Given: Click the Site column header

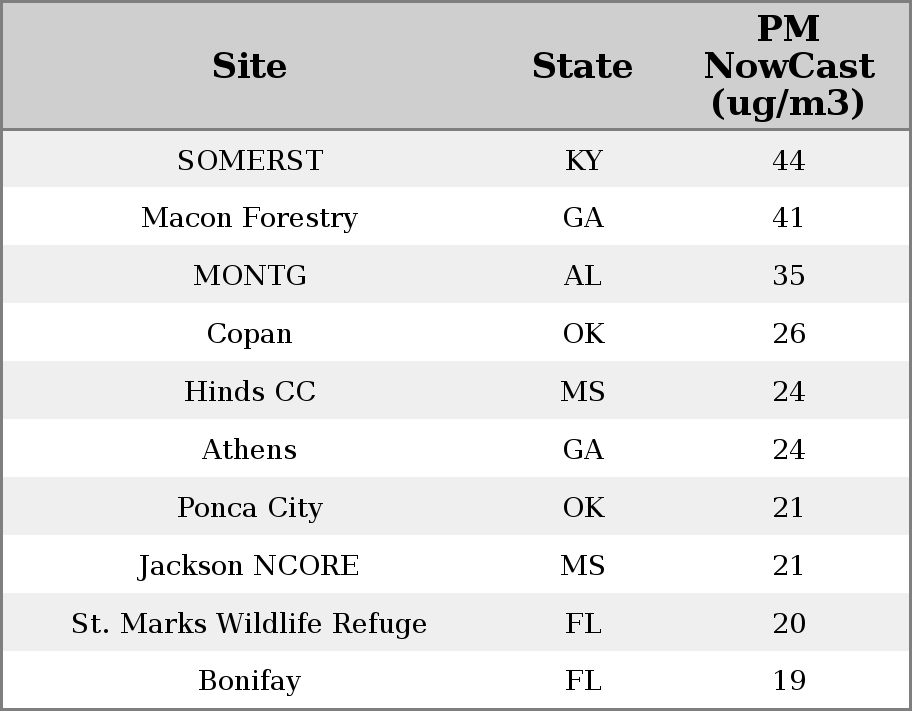Looking at the screenshot, I should tap(249, 66).
